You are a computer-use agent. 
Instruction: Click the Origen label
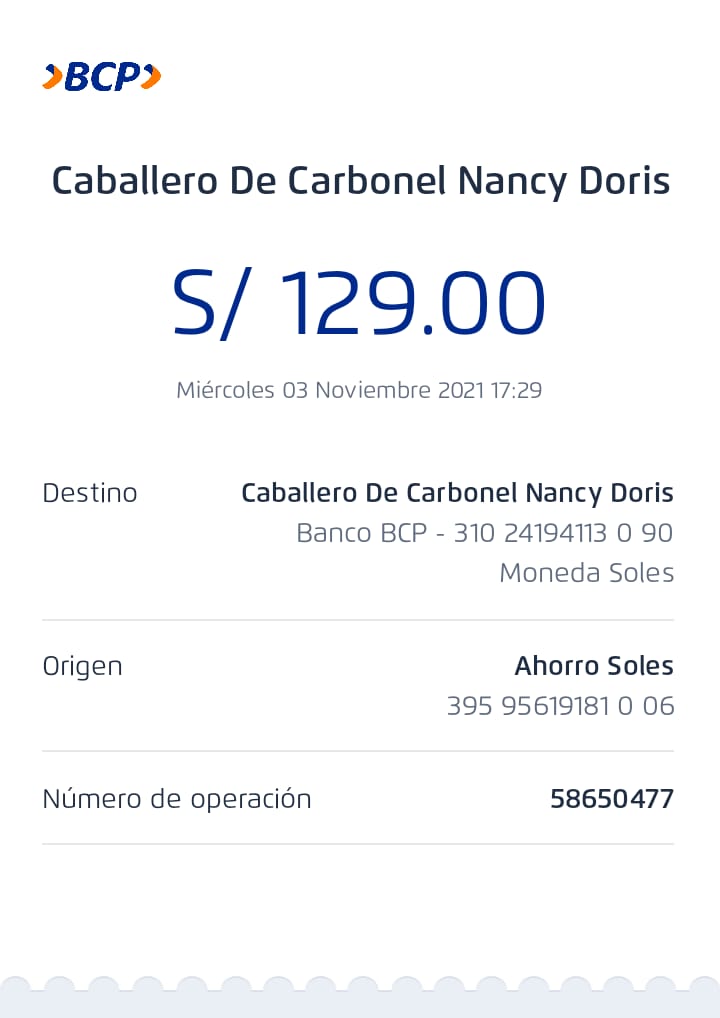click(x=82, y=667)
